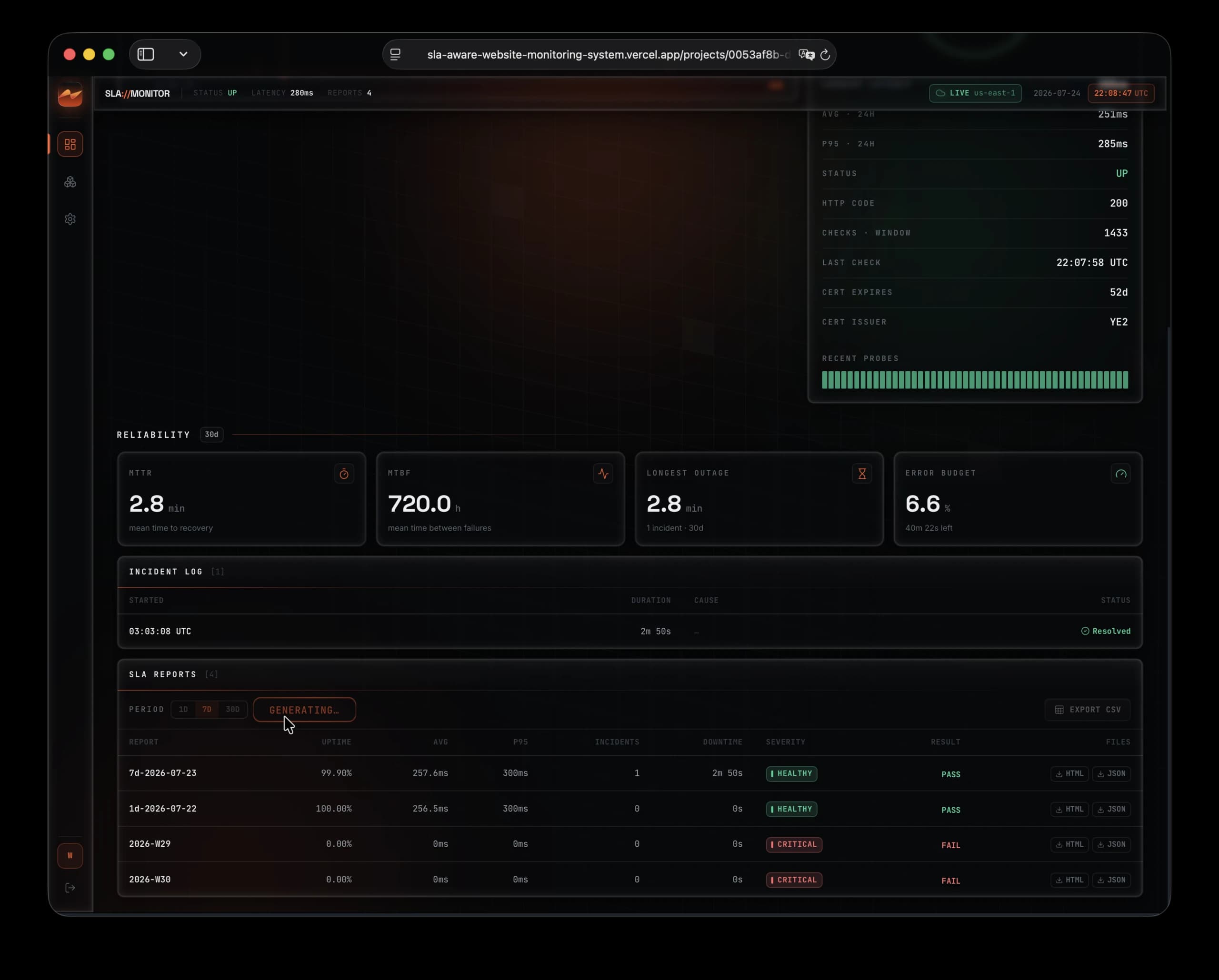Image resolution: width=1219 pixels, height=980 pixels.
Task: Reload the page with browser refresh icon
Action: [x=825, y=55]
